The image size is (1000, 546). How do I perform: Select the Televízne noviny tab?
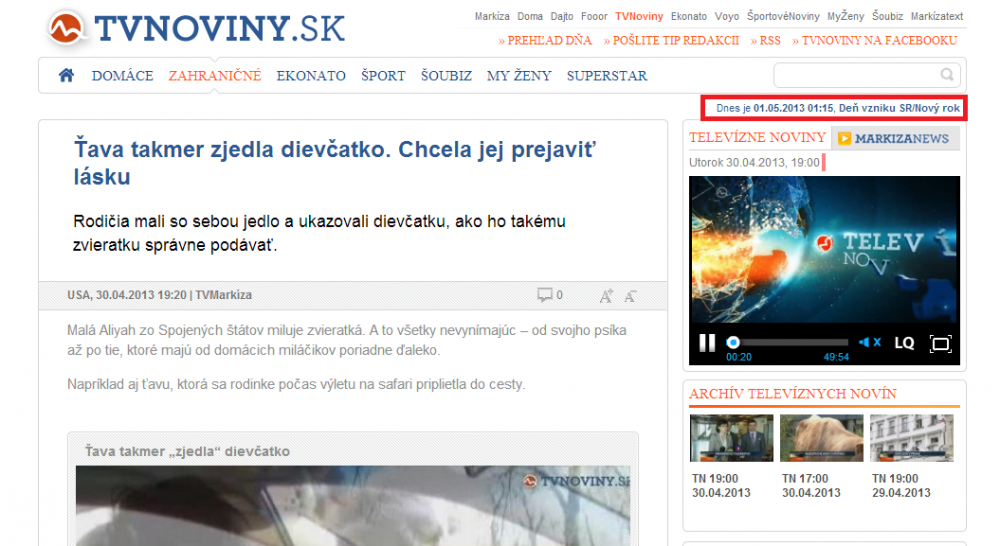tap(757, 138)
